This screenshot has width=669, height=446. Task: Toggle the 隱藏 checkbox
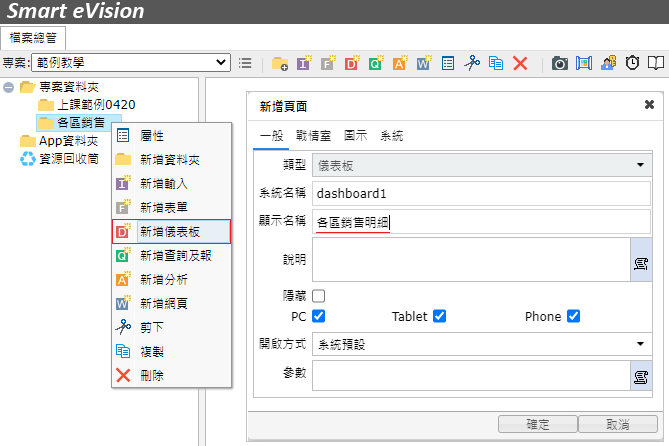(319, 296)
